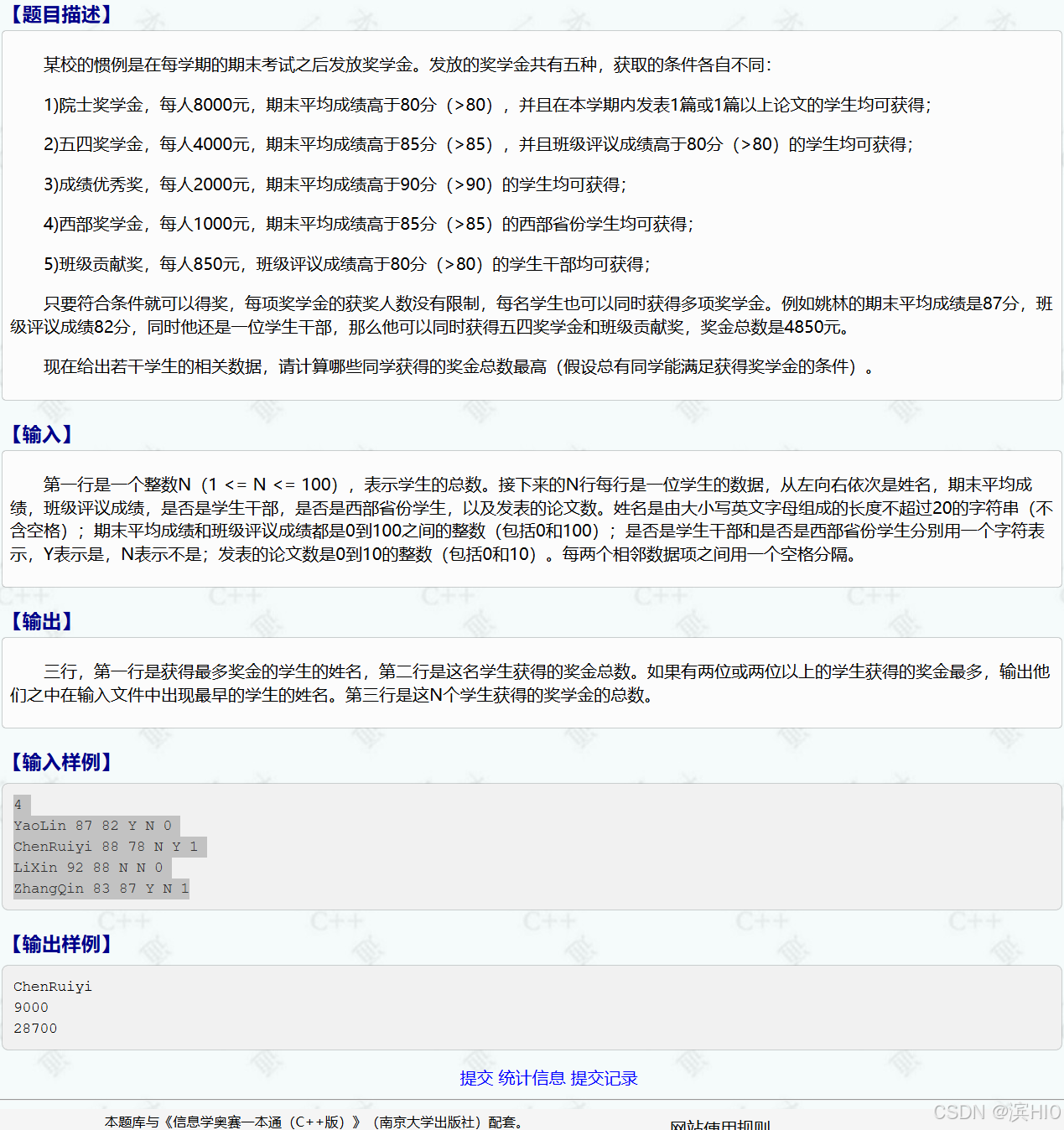The image size is (1064, 1130).
Task: Click the output paragraph starting "三行，第一行是"
Action: [x=532, y=683]
